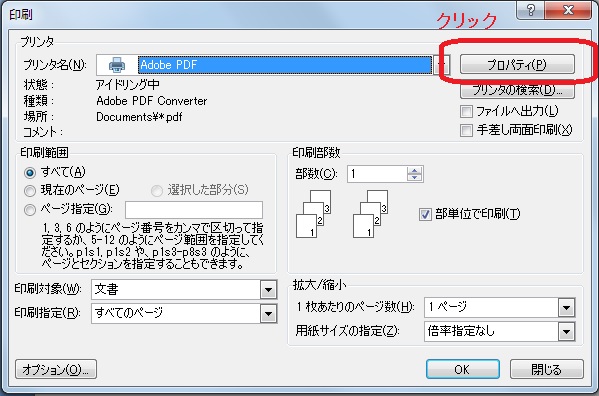This screenshot has height=396, width=599.
Task: Check the ファイルへ出力 checkbox
Action: click(466, 112)
